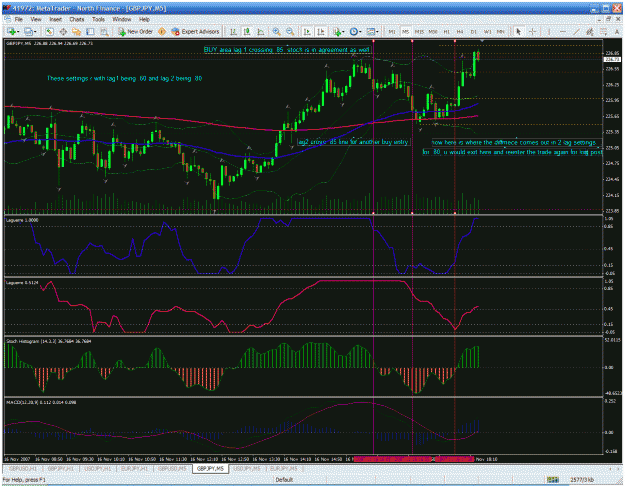Click connection status bars icon
The width and height of the screenshot is (625, 486).
coord(552,480)
